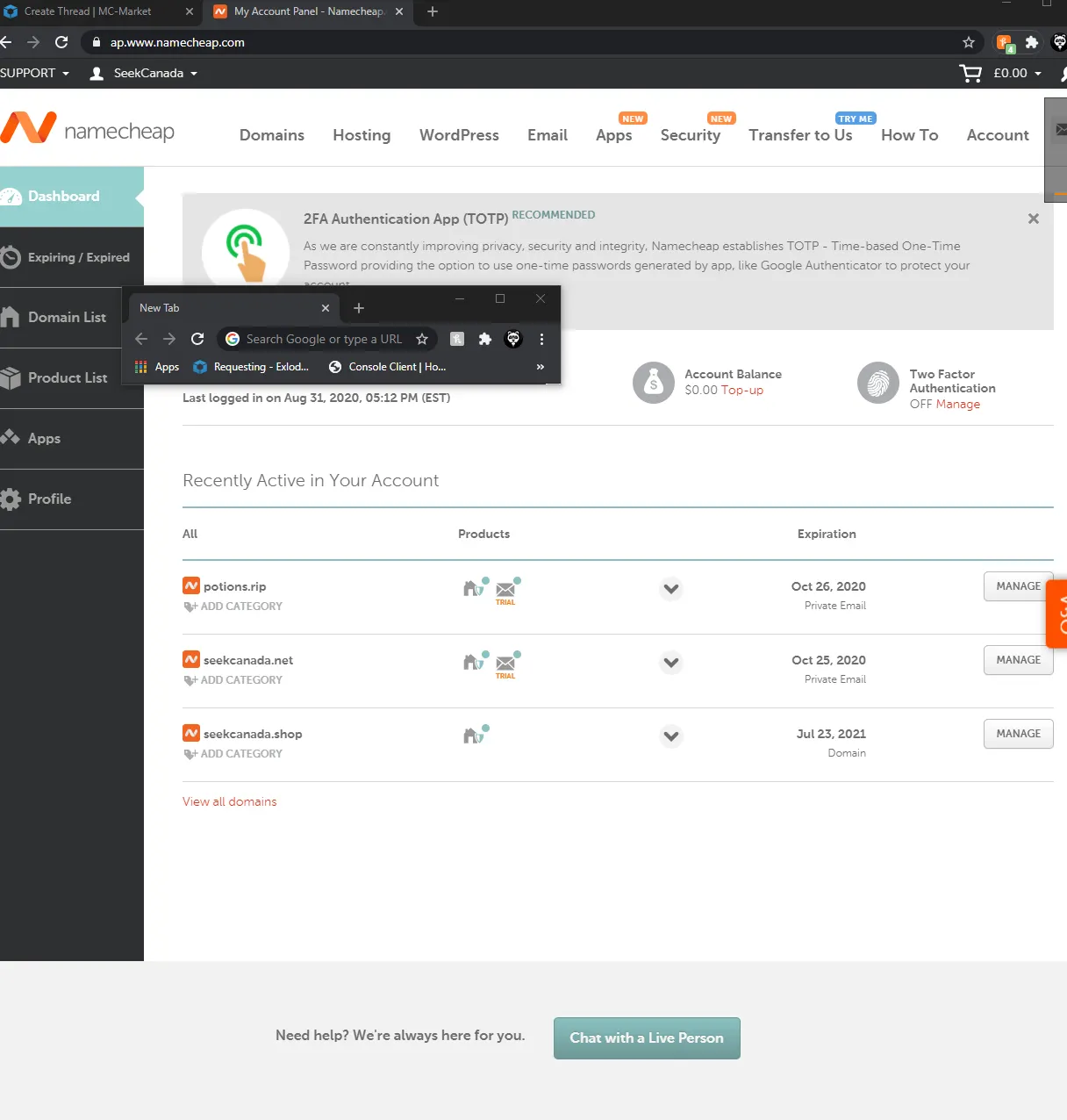Click the Manage link for Two Factor Authentication
Viewport: 1067px width, 1120px height.
click(x=957, y=404)
